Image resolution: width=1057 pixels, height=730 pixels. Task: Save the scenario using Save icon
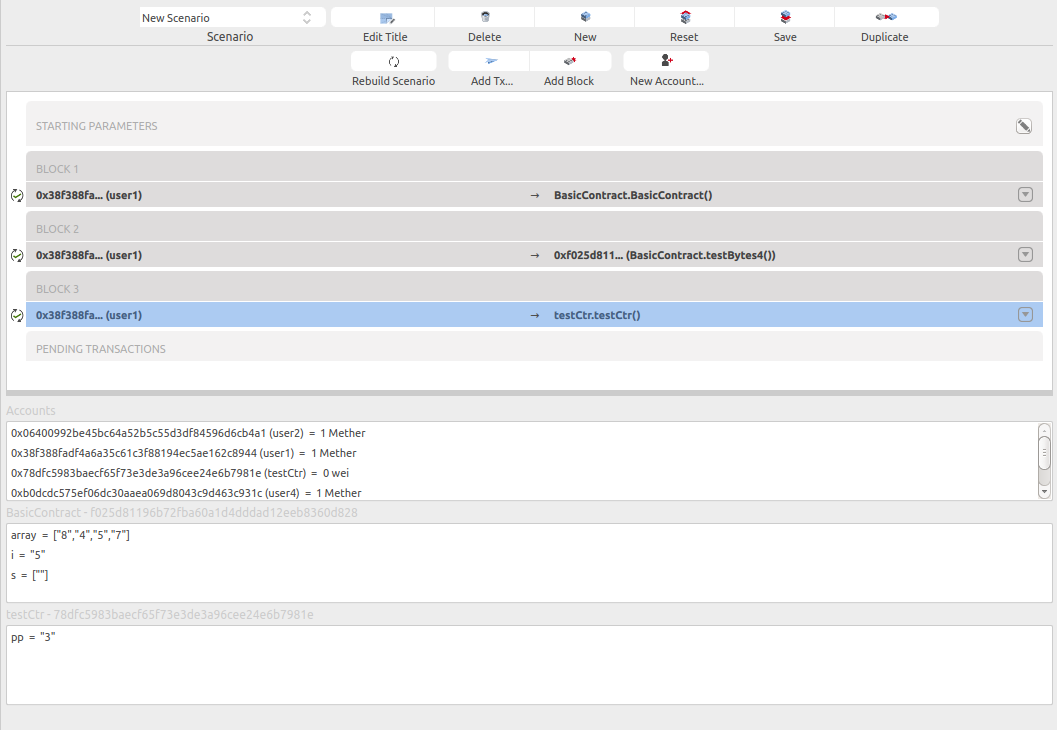click(x=785, y=18)
